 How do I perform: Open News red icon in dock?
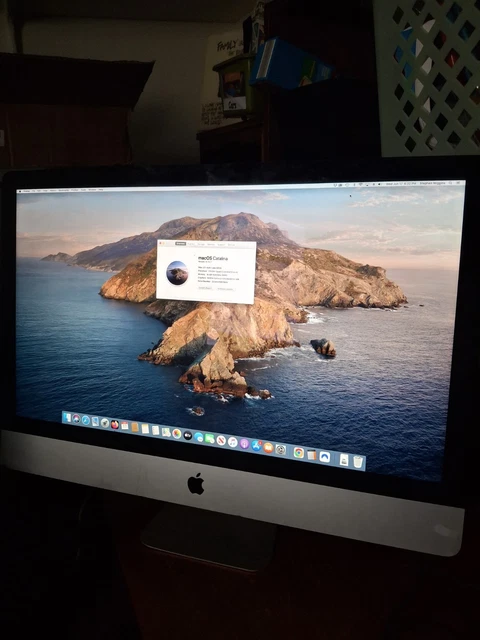221,441
